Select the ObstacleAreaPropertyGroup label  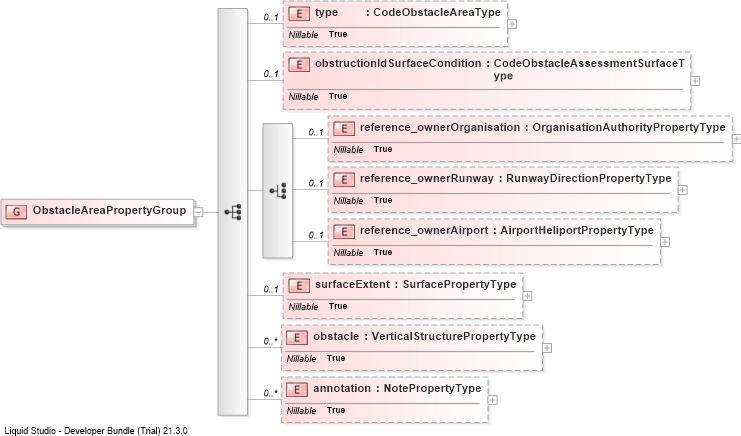(x=109, y=211)
